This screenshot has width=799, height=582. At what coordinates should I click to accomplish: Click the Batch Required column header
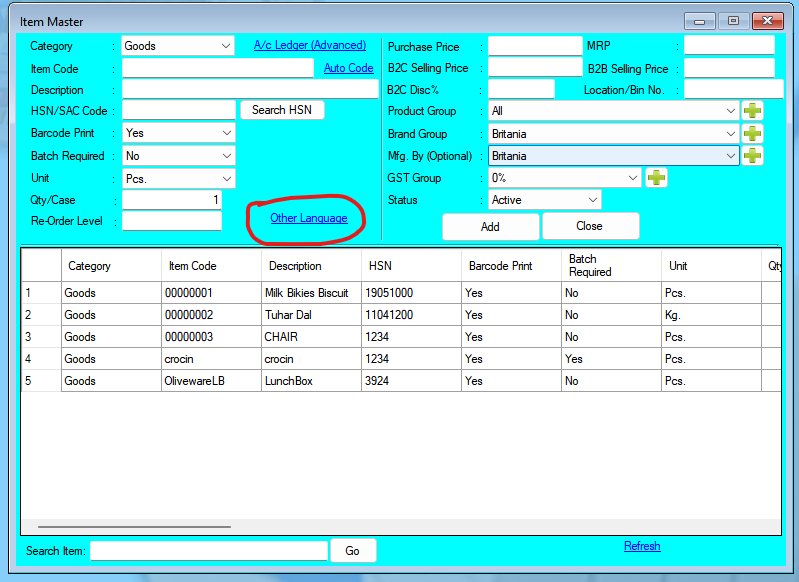[x=611, y=266]
